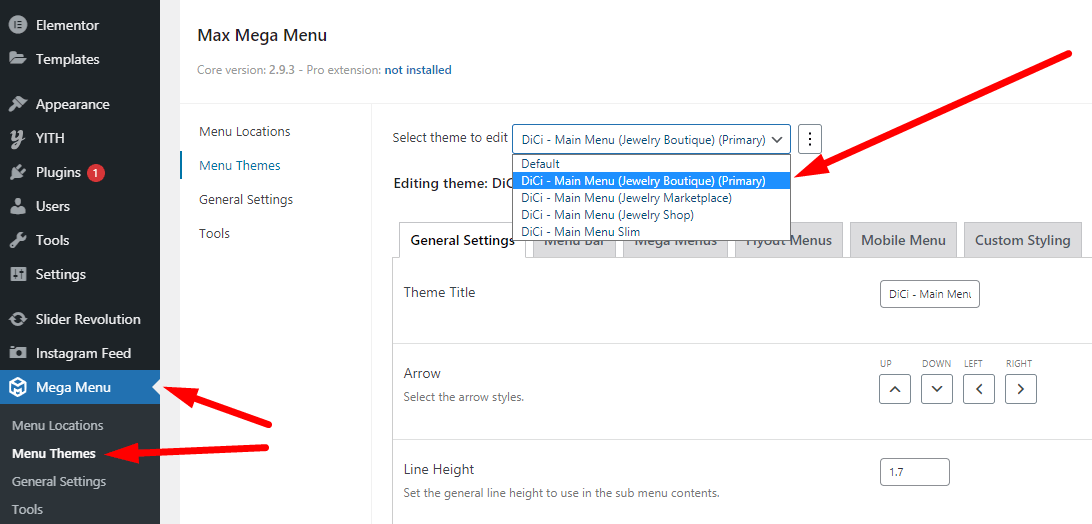Open Menu Locations submenu under Mega Menu
Image resolution: width=1092 pixels, height=524 pixels.
click(58, 426)
